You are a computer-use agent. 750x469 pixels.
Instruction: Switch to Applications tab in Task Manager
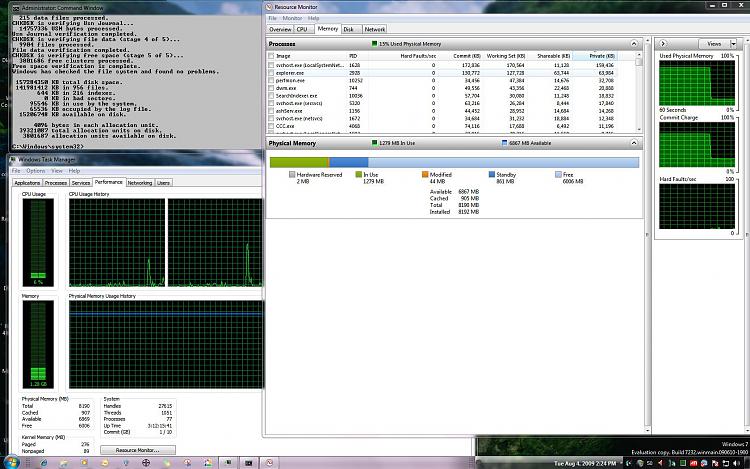[x=27, y=183]
